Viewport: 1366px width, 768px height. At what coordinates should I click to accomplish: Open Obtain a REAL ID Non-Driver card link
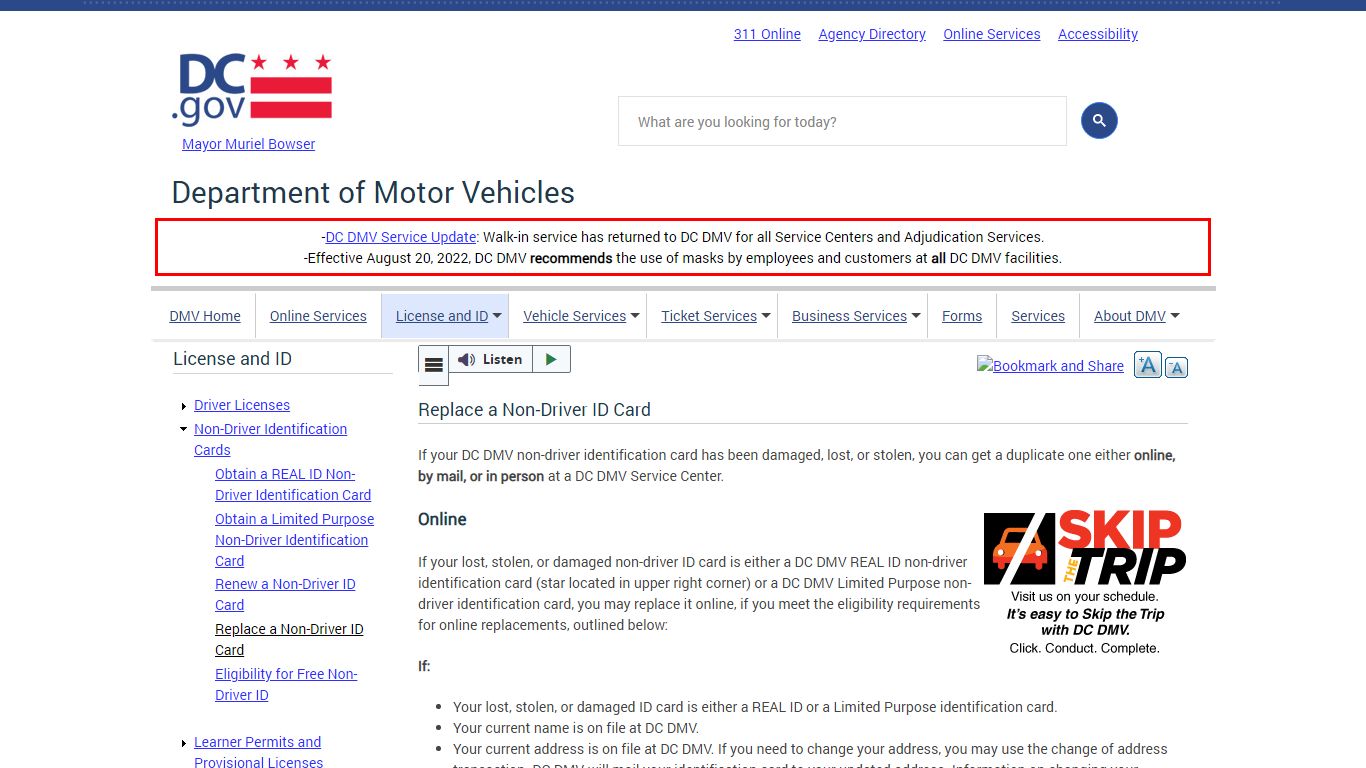pyautogui.click(x=293, y=484)
